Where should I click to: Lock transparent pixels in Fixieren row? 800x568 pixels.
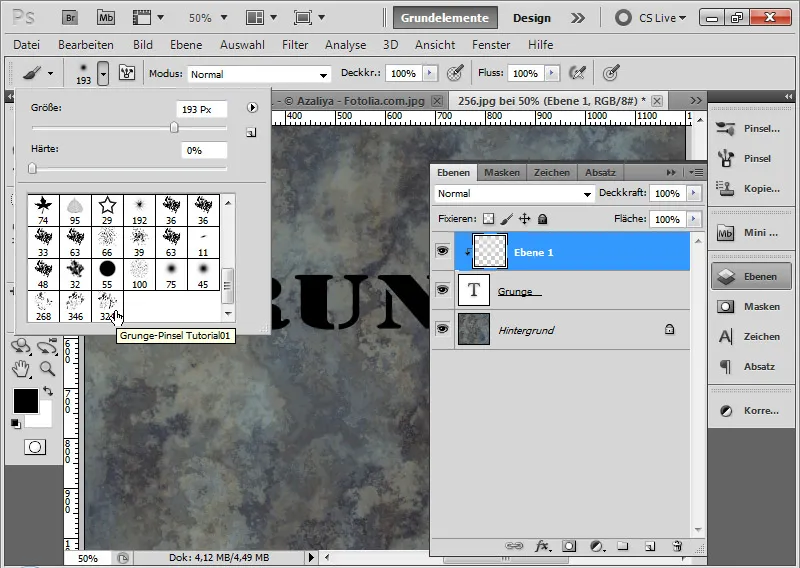(488, 219)
